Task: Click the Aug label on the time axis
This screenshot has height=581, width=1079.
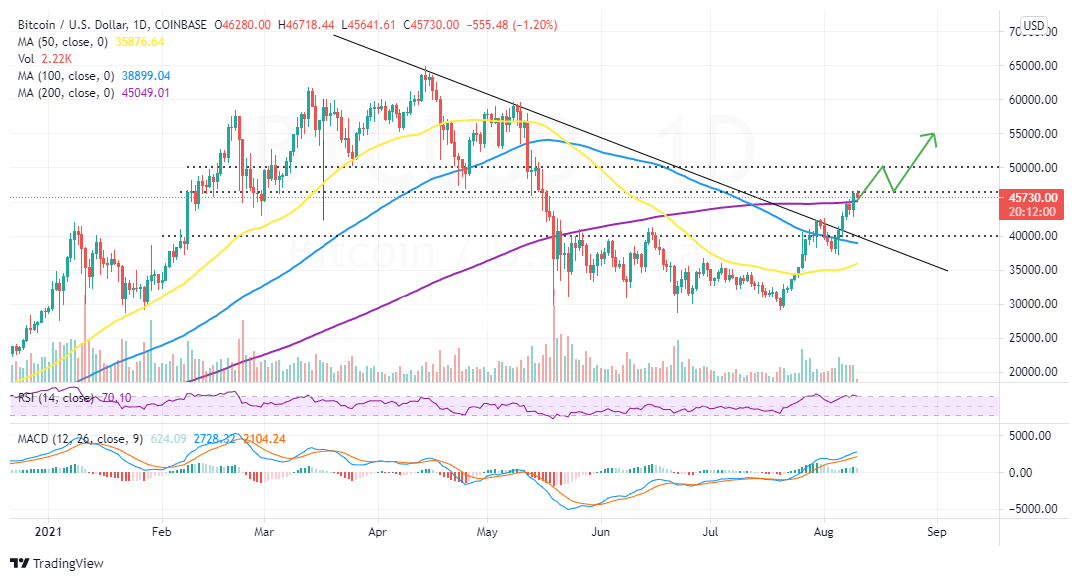Action: [822, 533]
